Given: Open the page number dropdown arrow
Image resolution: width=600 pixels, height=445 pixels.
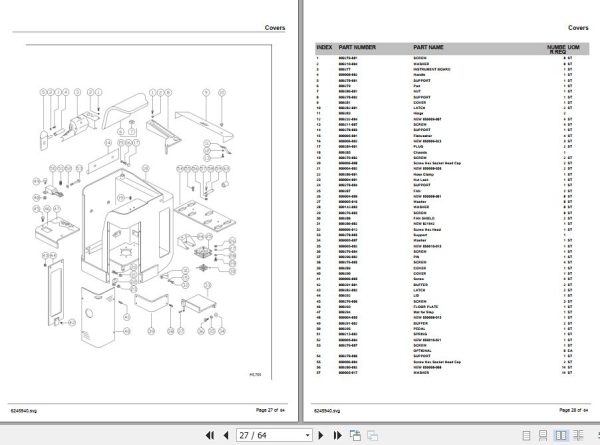Looking at the screenshot, I should [307, 435].
